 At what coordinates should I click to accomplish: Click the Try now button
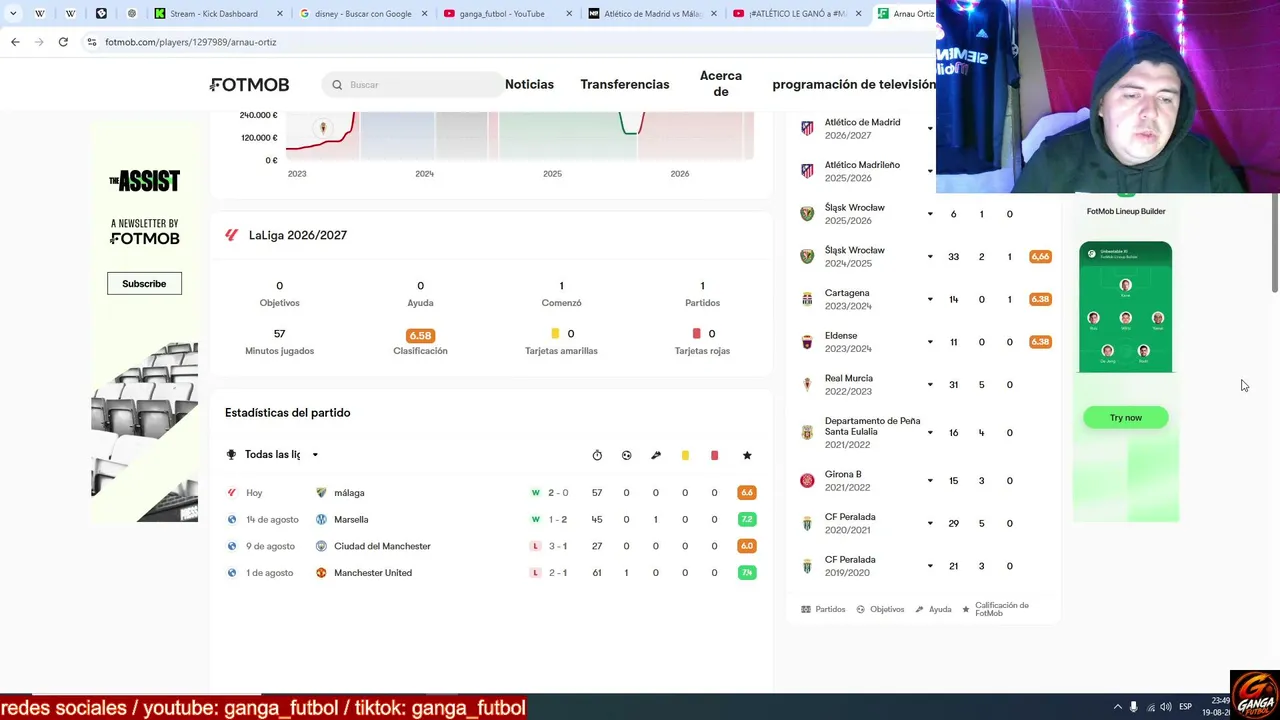pos(1126,418)
